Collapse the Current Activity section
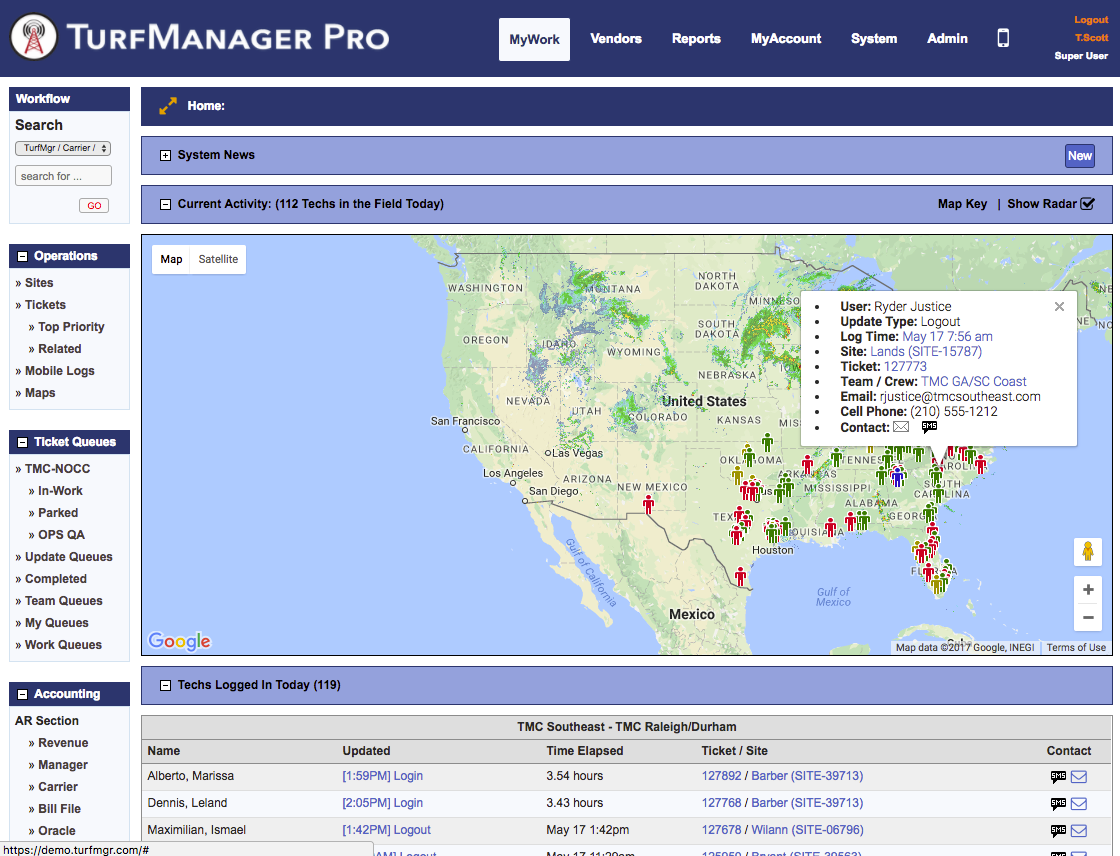1120x856 pixels. (165, 204)
